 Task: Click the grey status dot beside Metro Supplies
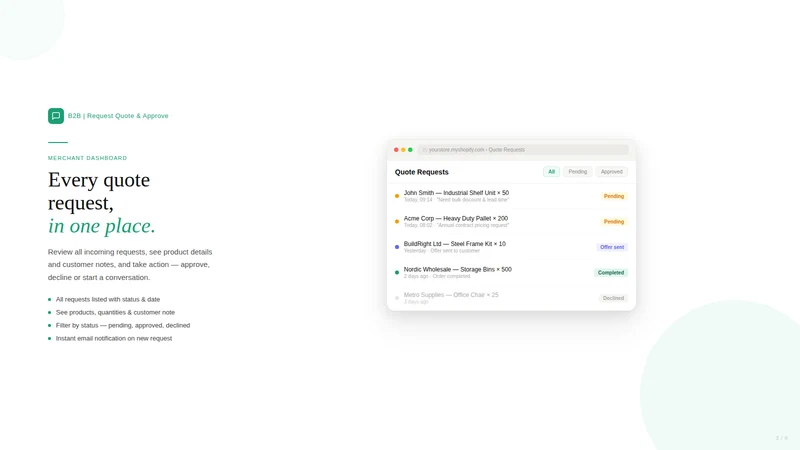(x=397, y=298)
